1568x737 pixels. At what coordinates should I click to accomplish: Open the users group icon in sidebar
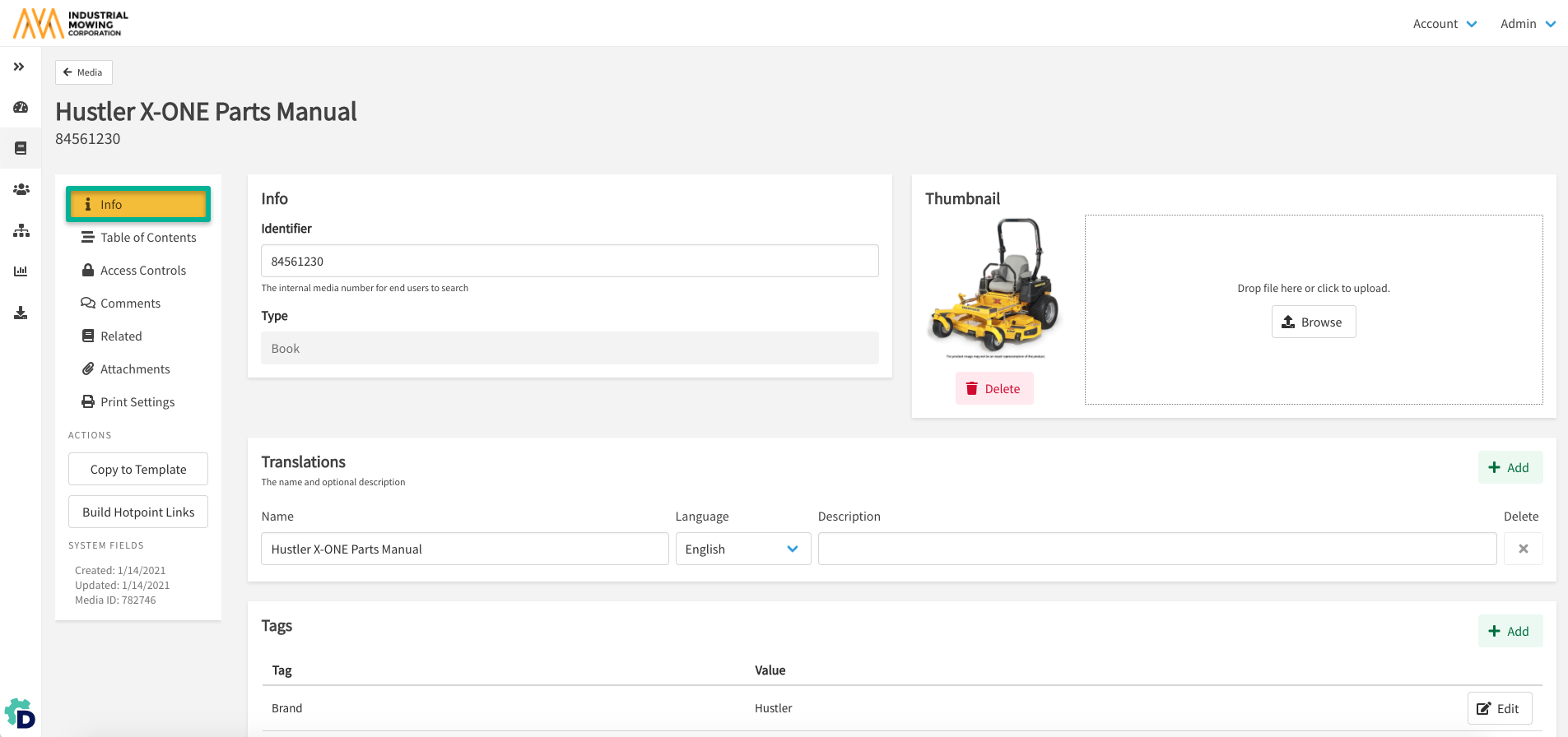(x=21, y=189)
